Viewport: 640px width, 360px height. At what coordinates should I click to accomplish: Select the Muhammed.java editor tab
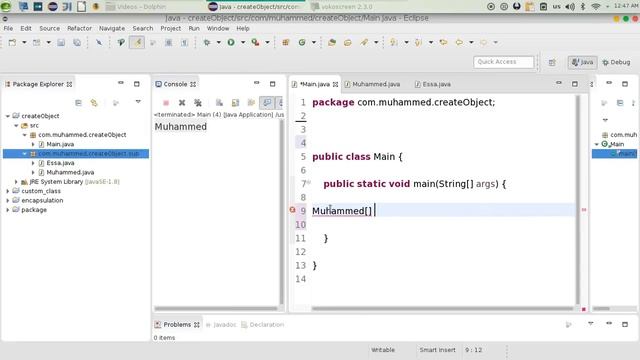coord(372,84)
